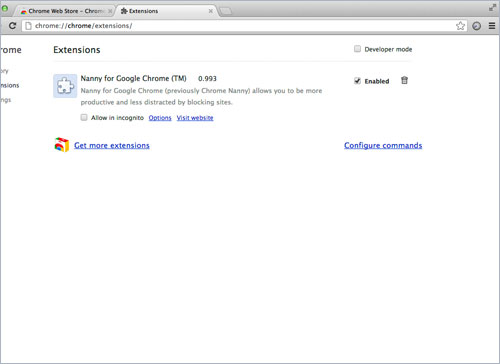
Task: Click the round extension icon beside the star
Action: (x=477, y=26)
